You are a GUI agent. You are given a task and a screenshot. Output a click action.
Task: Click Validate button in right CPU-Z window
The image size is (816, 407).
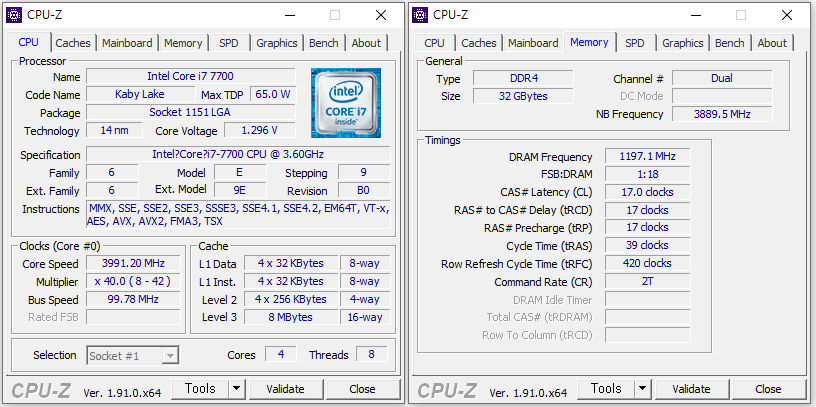[691, 389]
